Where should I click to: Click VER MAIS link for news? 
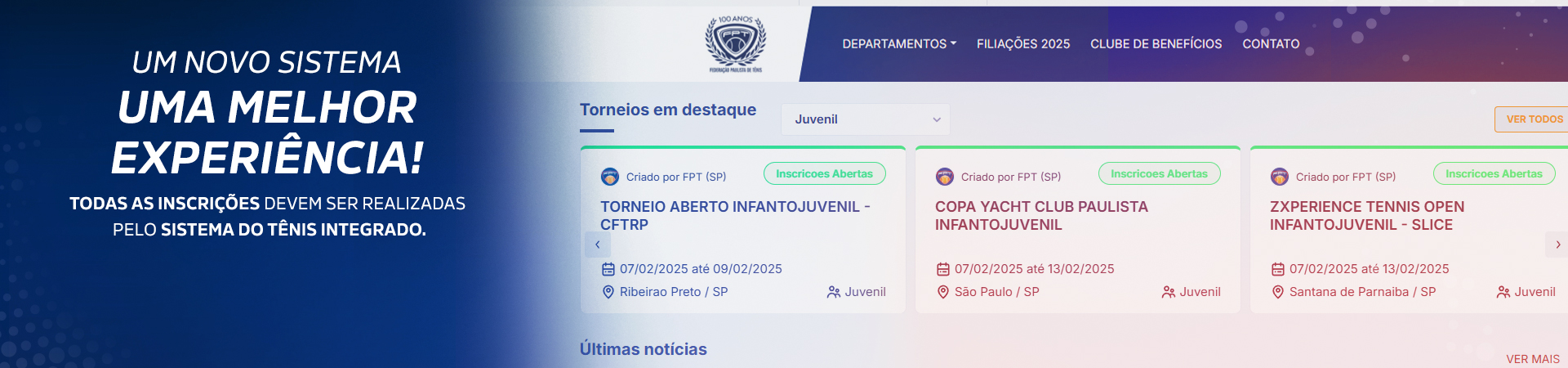(1533, 359)
